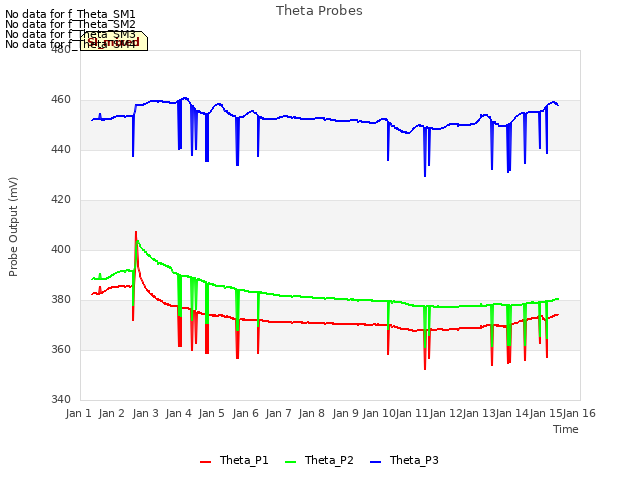Viewport: 640px width, 480px height.
Task: Click the 460 y-axis tick label
Action: (x=61, y=100)
